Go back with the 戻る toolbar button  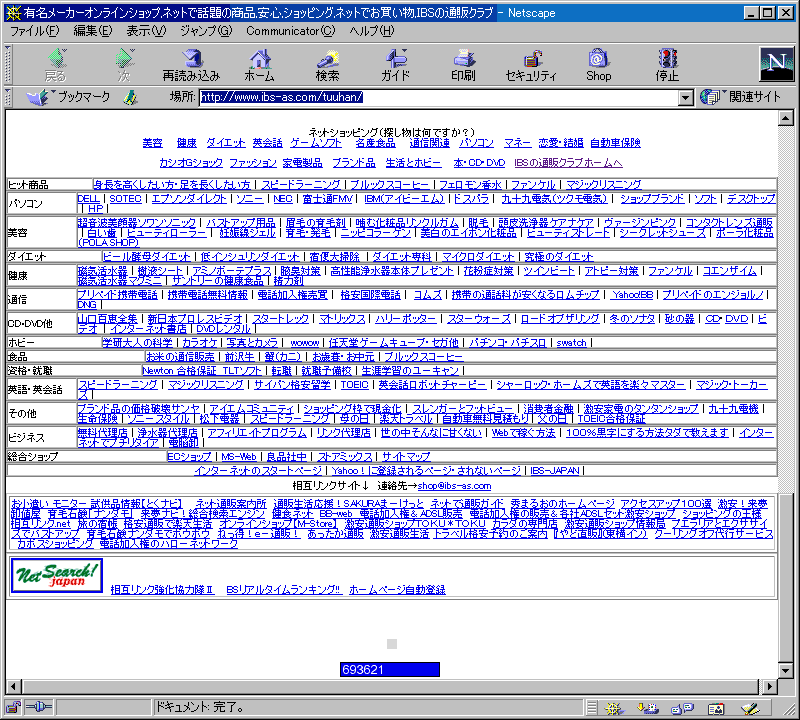click(x=56, y=65)
